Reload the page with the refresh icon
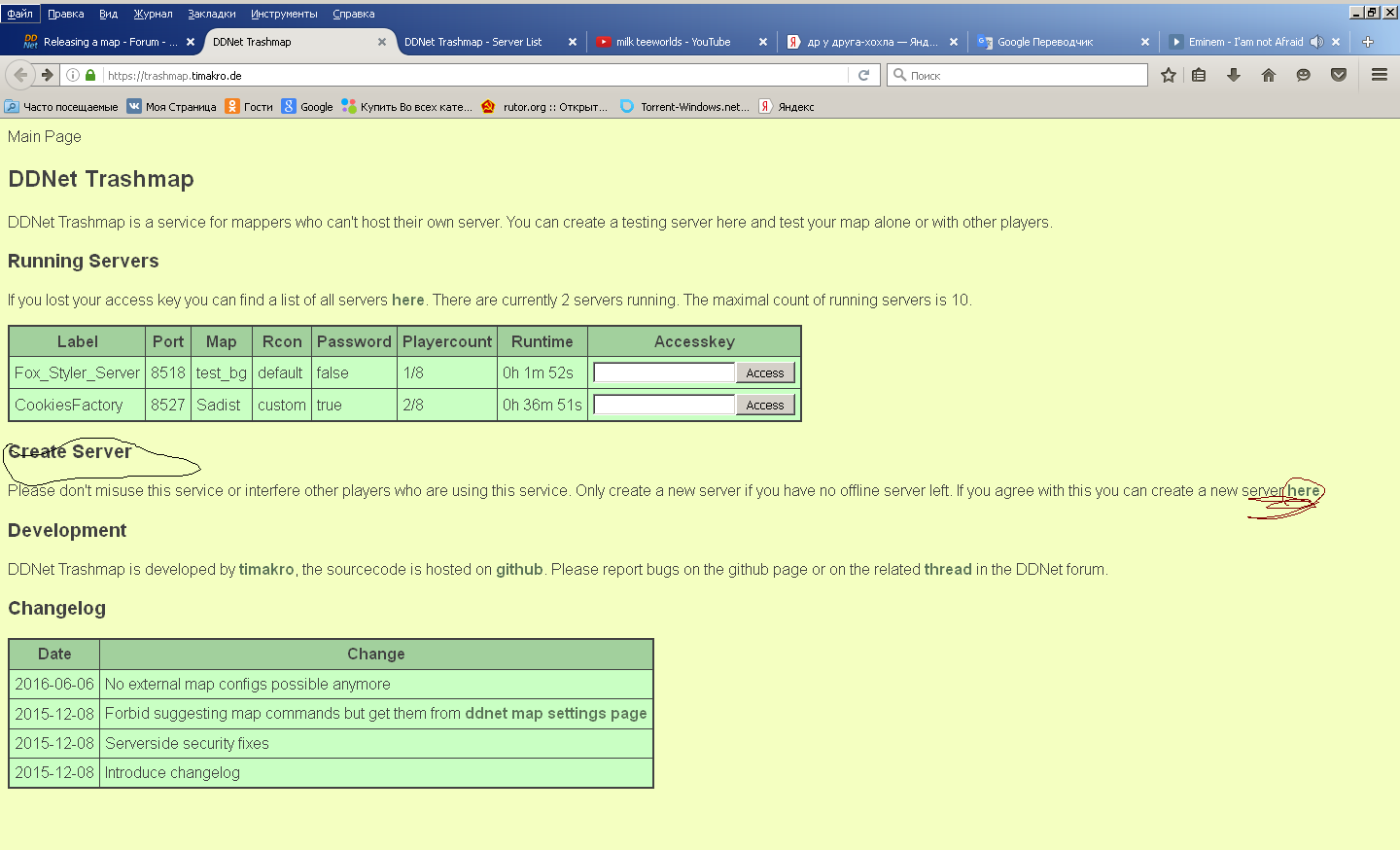The height and width of the screenshot is (850, 1400). coord(863,74)
